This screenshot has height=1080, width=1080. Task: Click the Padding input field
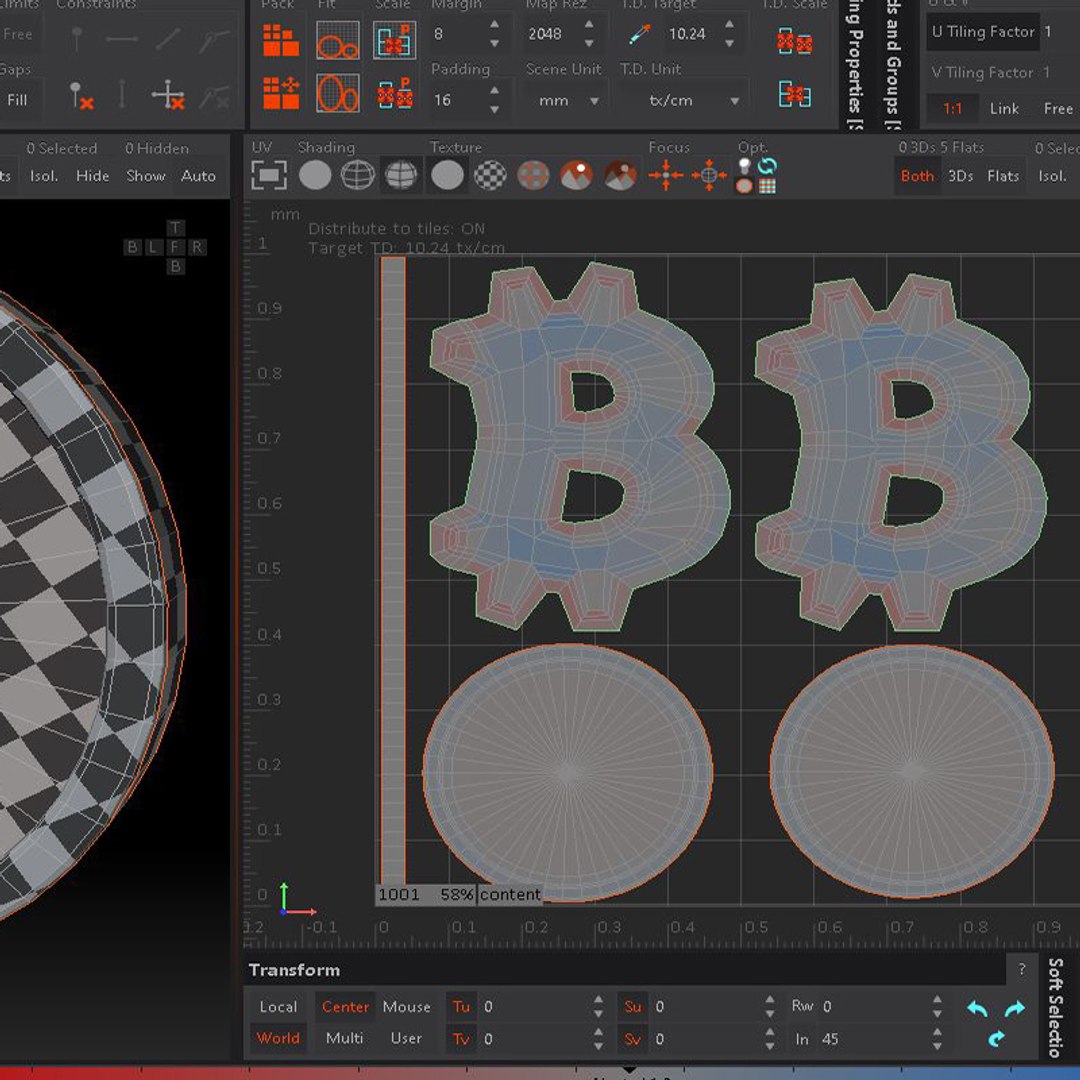(459, 101)
